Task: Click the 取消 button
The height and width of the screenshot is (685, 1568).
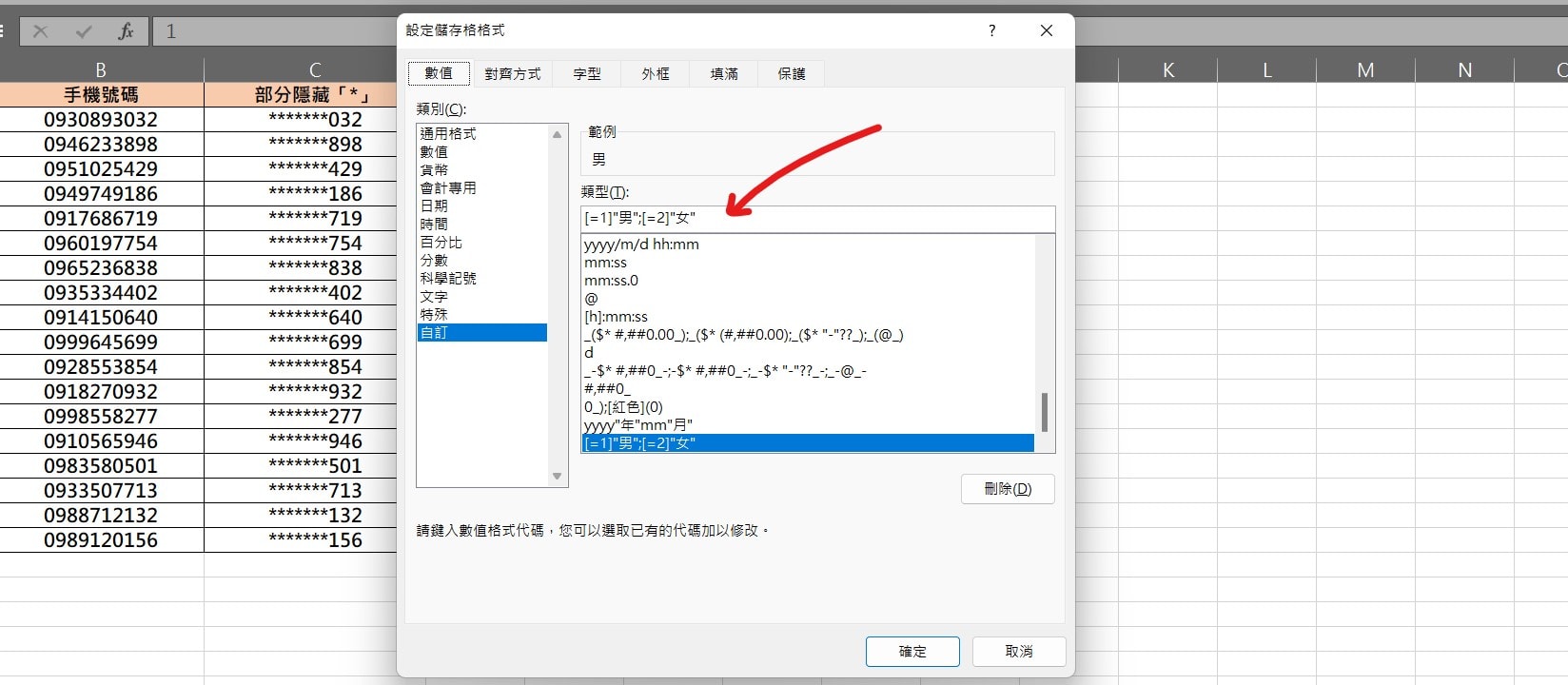Action: tap(1018, 652)
